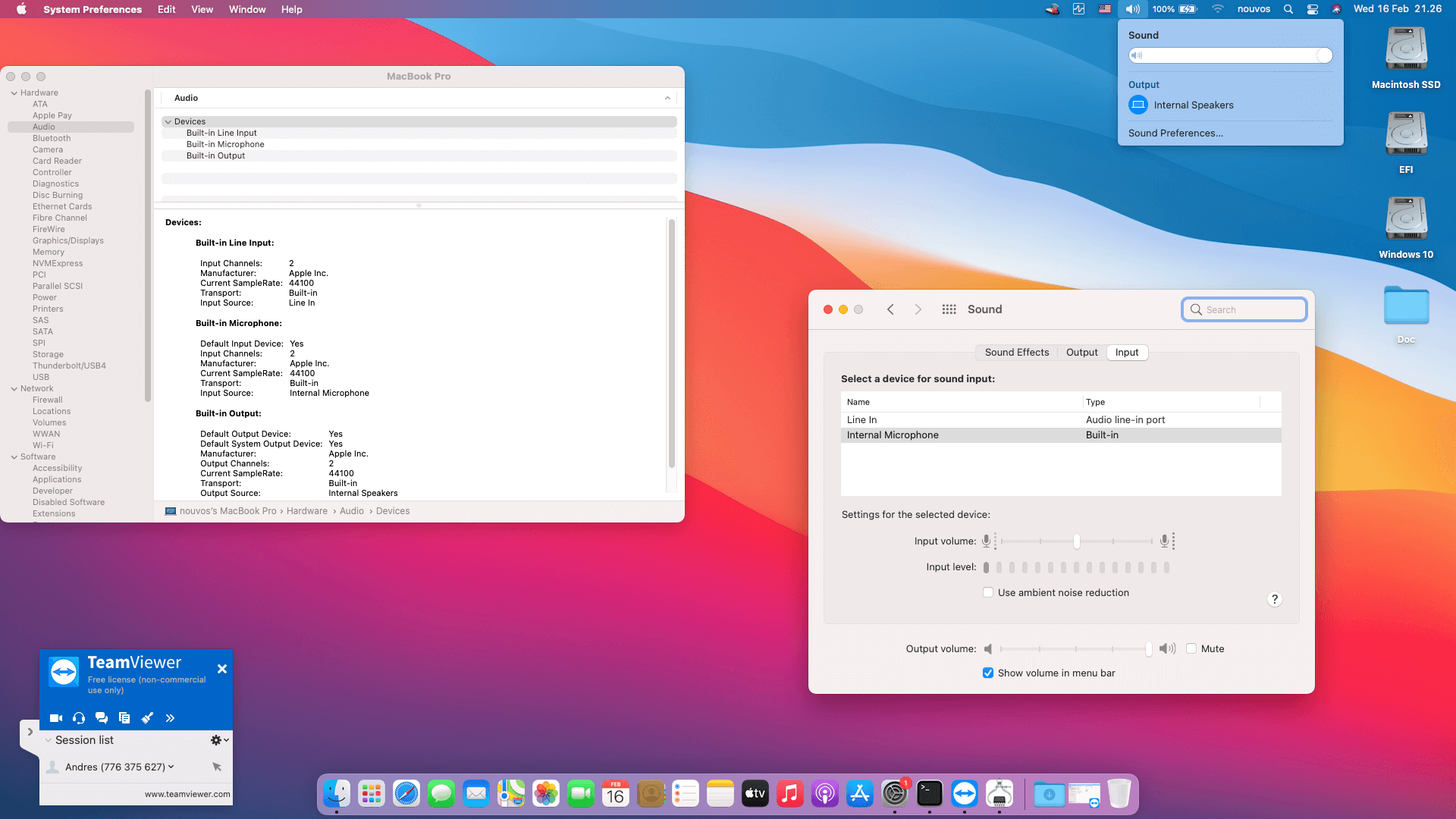Open the TeamViewer chat icon
1456x819 pixels.
tap(102, 717)
